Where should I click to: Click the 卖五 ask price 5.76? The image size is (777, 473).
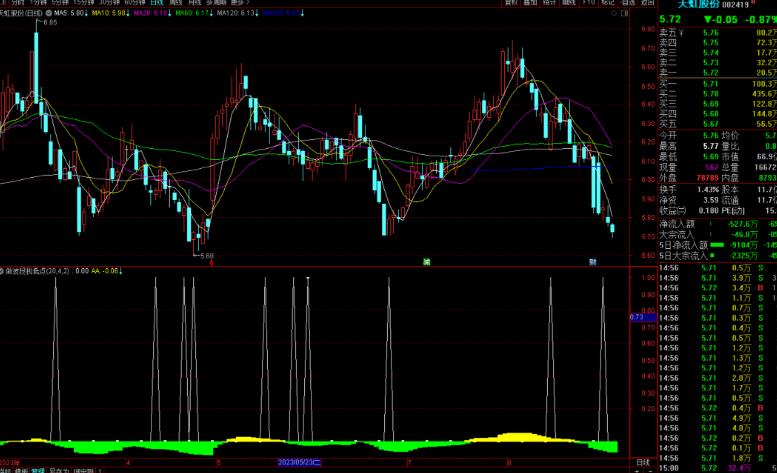(x=711, y=33)
